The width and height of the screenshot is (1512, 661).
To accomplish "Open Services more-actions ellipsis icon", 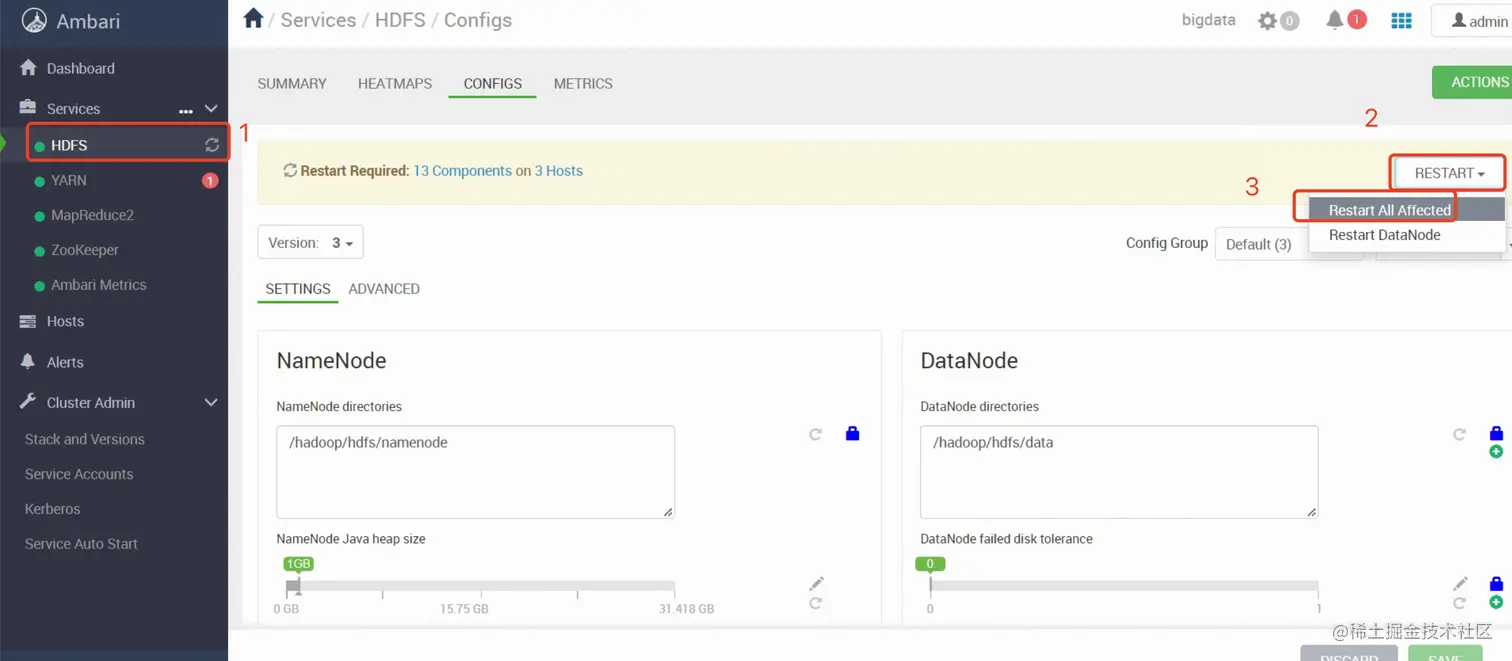I will tap(186, 110).
